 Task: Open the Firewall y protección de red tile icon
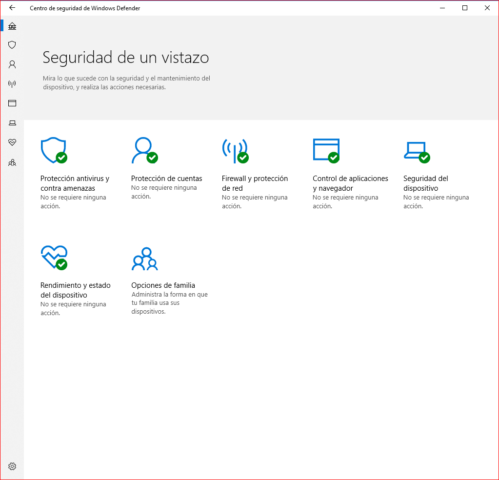235,151
